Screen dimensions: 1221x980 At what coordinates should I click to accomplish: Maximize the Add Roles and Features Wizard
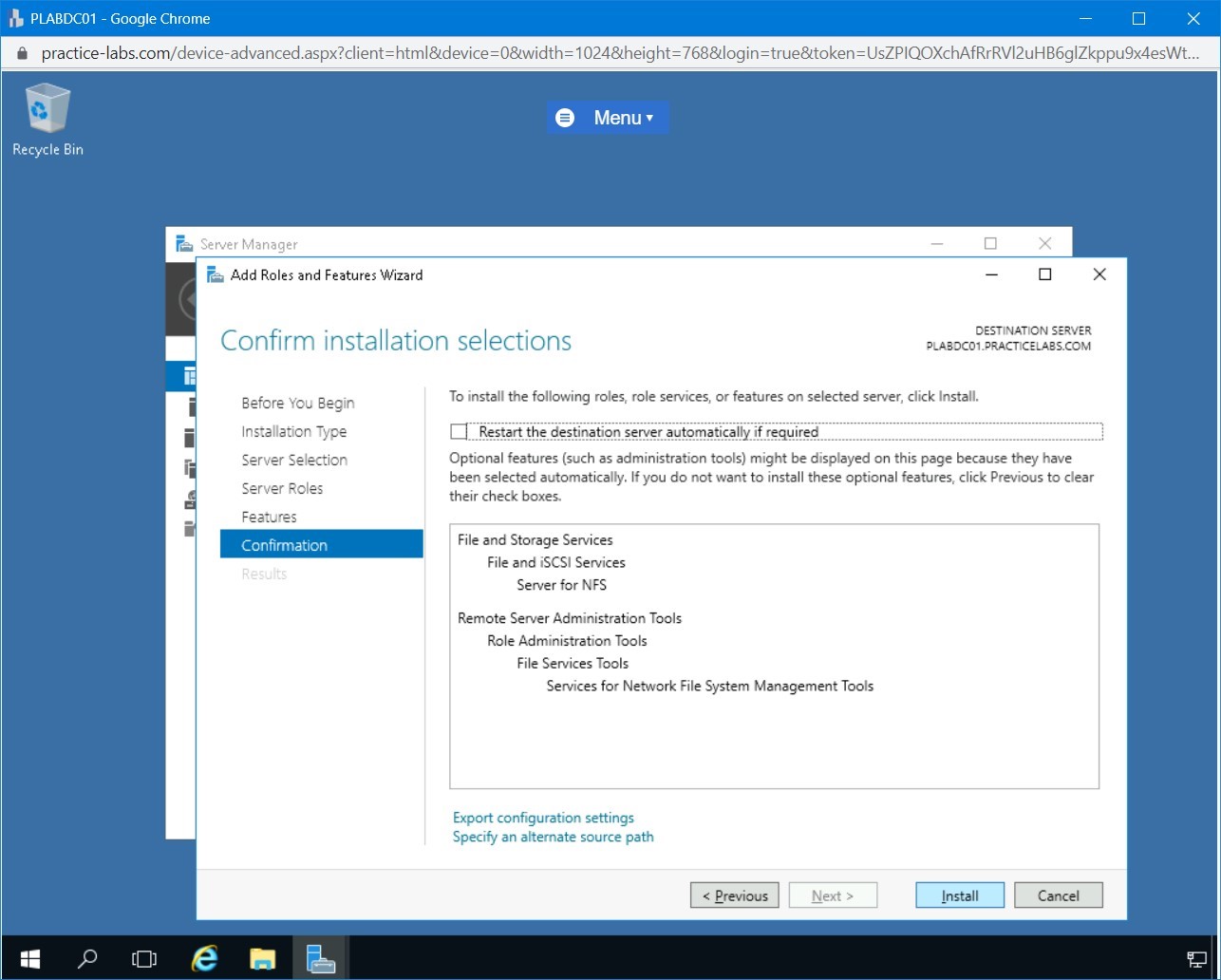[1045, 274]
